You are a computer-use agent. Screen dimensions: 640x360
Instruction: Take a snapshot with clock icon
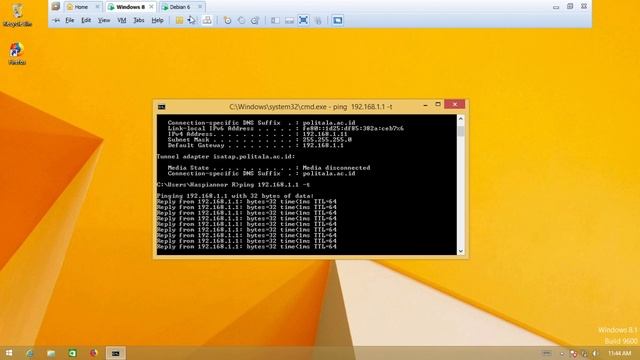(227, 20)
